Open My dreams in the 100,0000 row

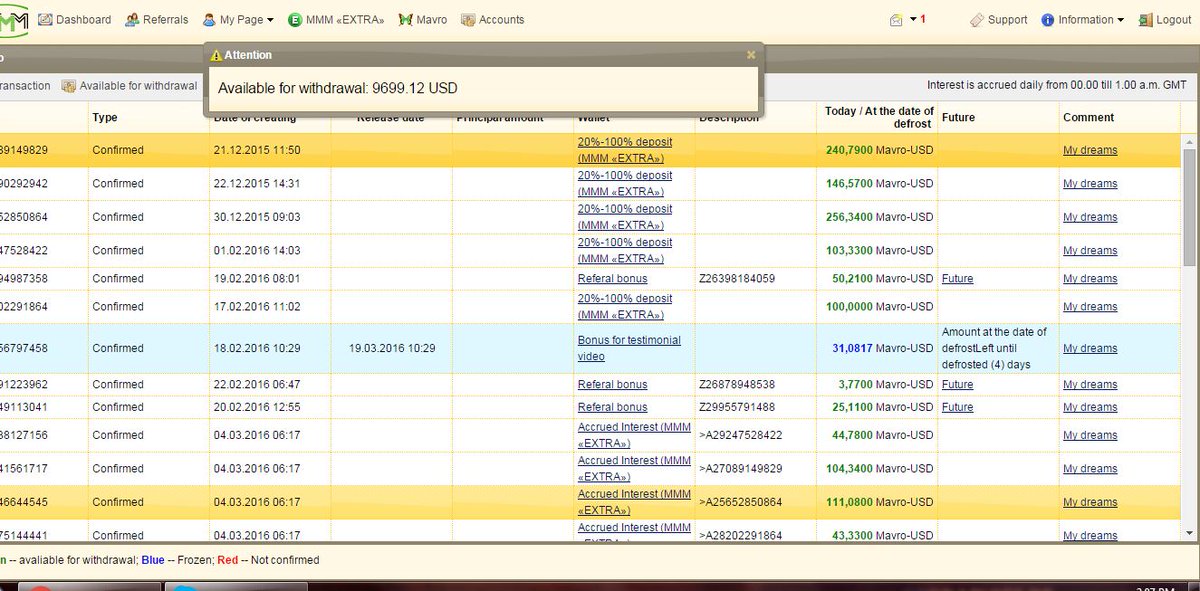click(1090, 307)
